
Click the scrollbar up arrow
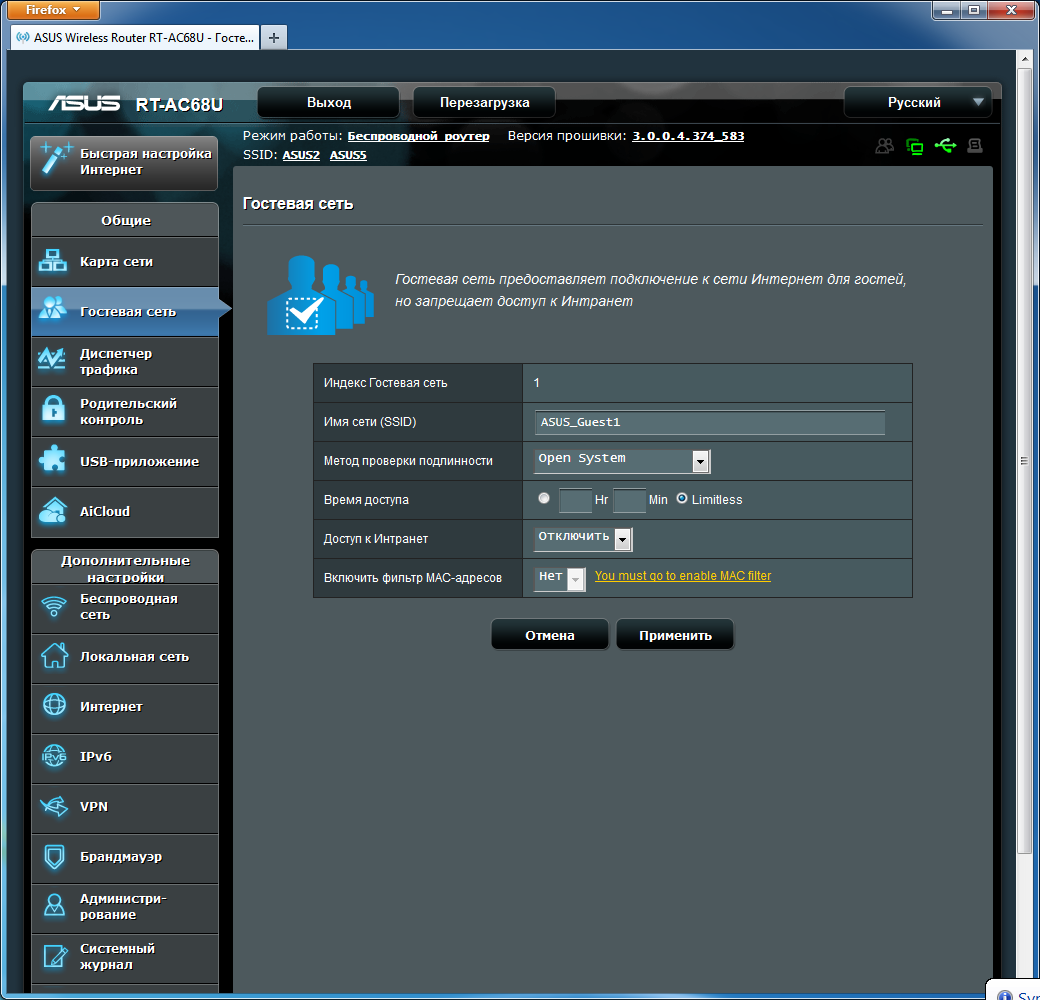click(x=1024, y=58)
